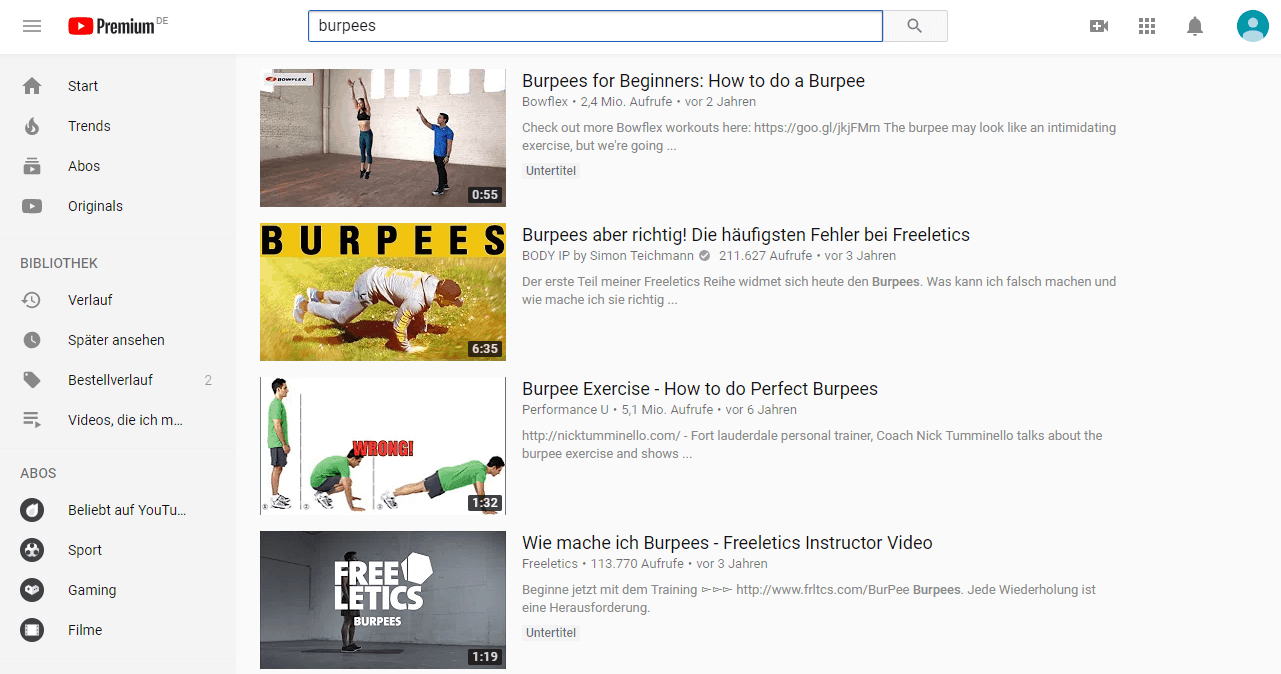The image size is (1281, 674).
Task: Click the Originals play icon
Action: click(32, 206)
